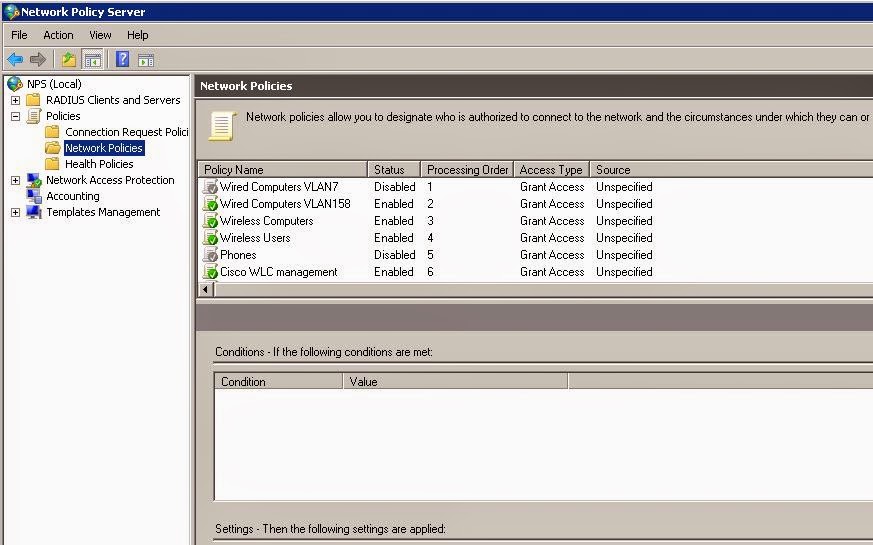Sort by Source column header
Screen dimensions: 873x545
point(732,170)
